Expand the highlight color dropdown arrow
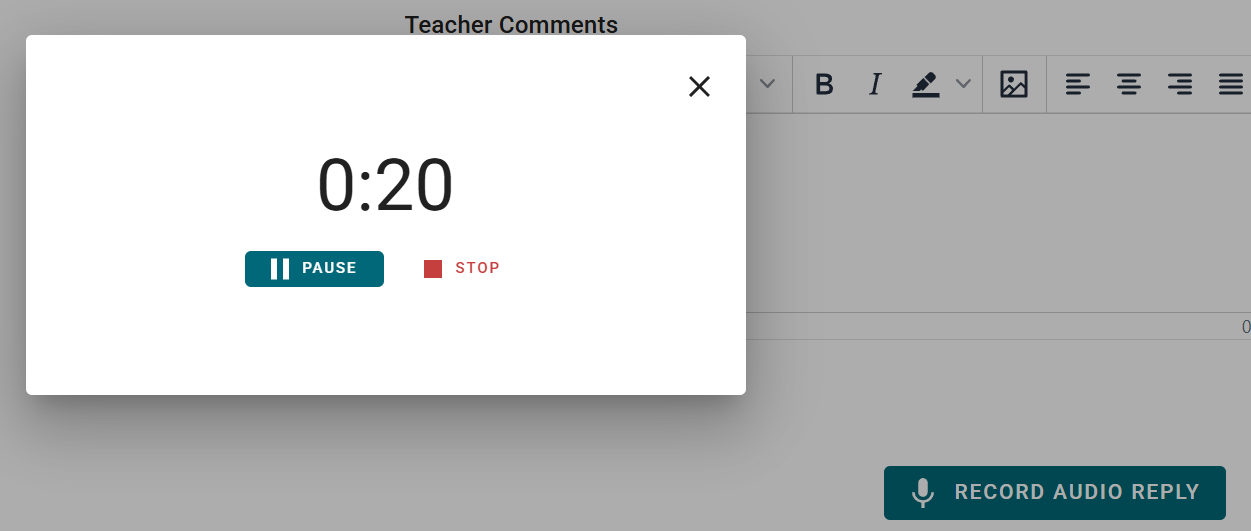Screen dimensions: 1251x531 click(x=963, y=84)
